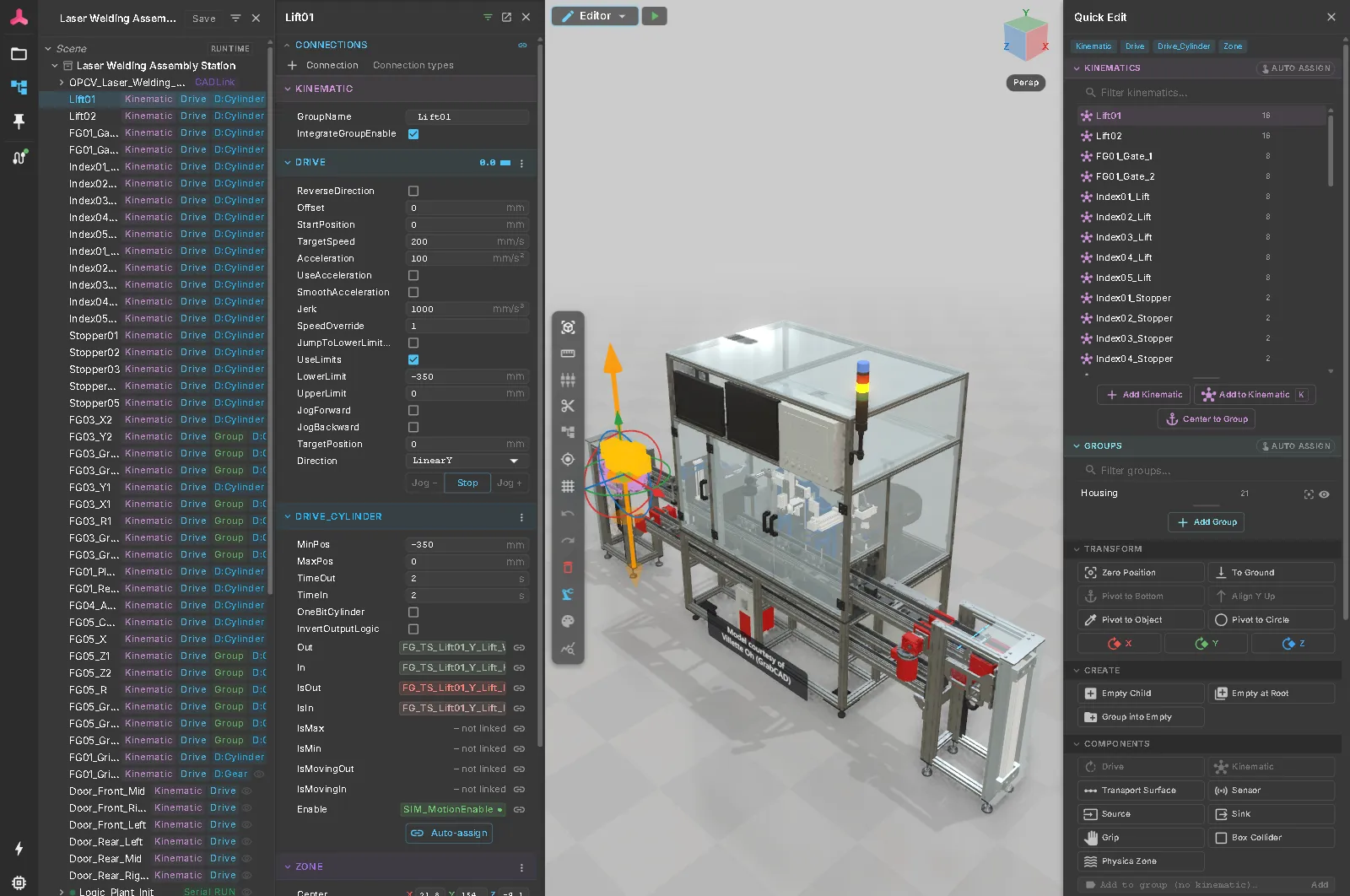Image resolution: width=1350 pixels, height=896 pixels.
Task: Click the Auto-assign button
Action: click(449, 833)
